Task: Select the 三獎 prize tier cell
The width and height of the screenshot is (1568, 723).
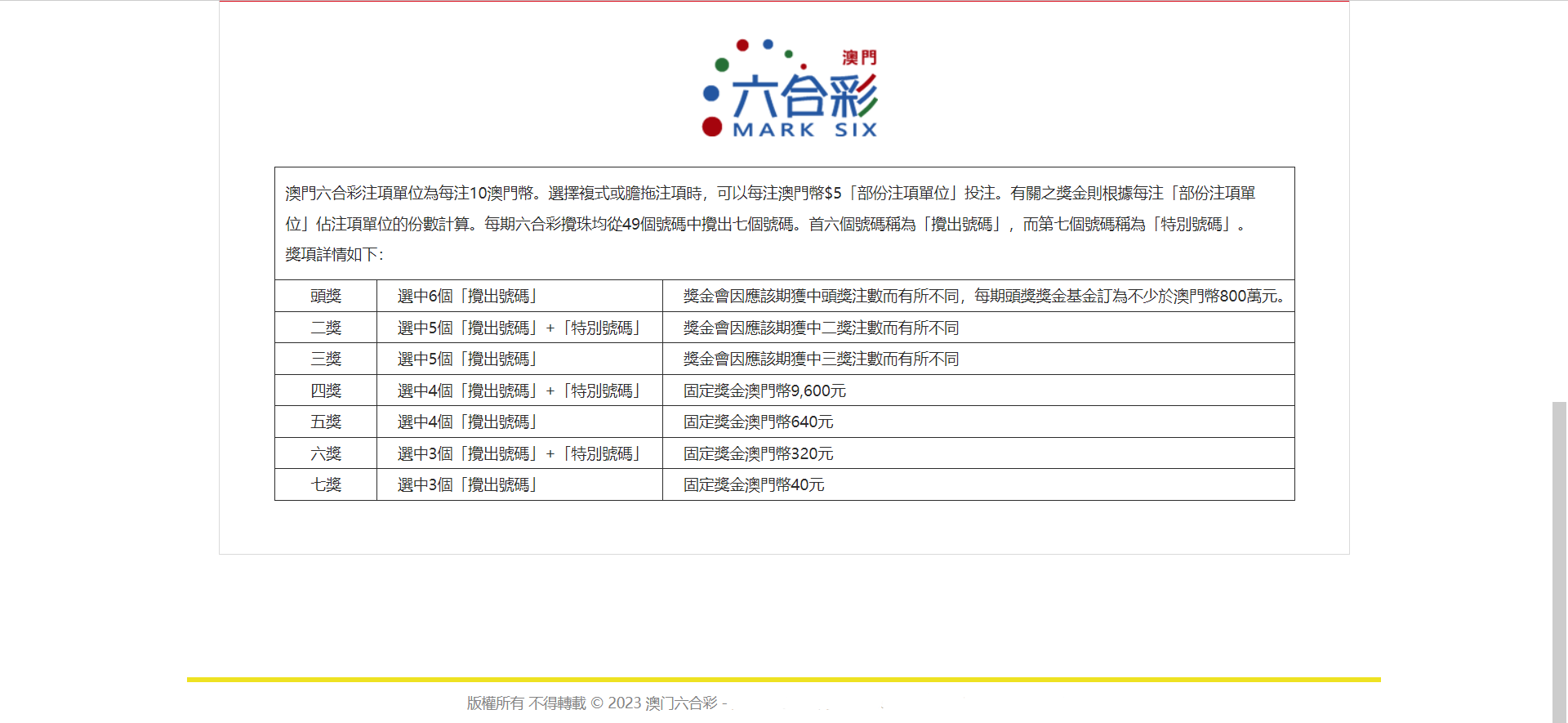Action: tap(326, 359)
